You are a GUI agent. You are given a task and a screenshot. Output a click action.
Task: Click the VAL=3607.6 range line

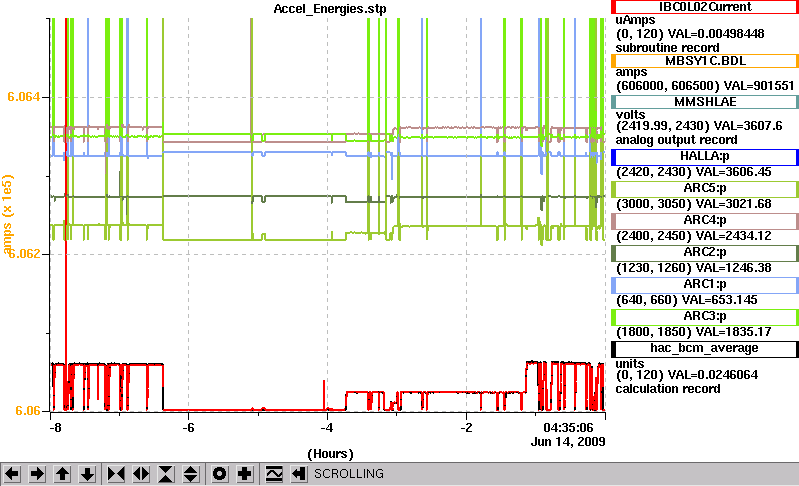pyautogui.click(x=699, y=126)
